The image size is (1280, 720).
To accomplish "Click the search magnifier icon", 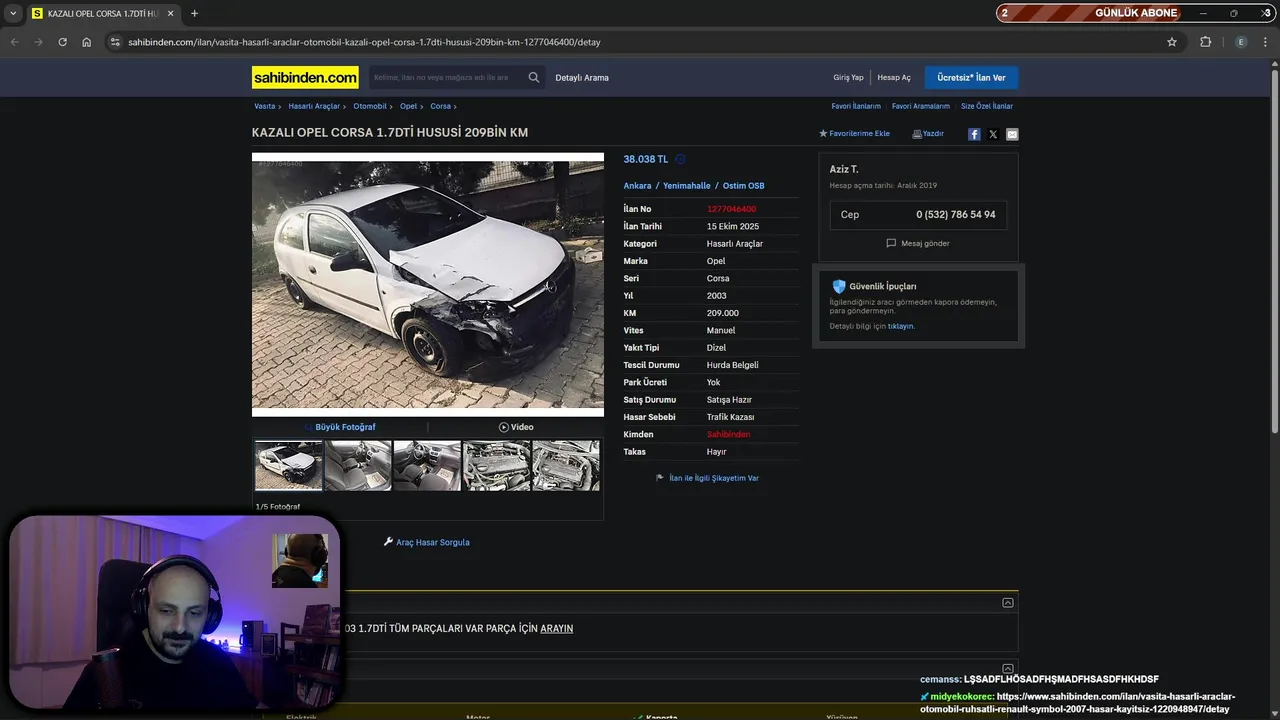I will point(534,77).
